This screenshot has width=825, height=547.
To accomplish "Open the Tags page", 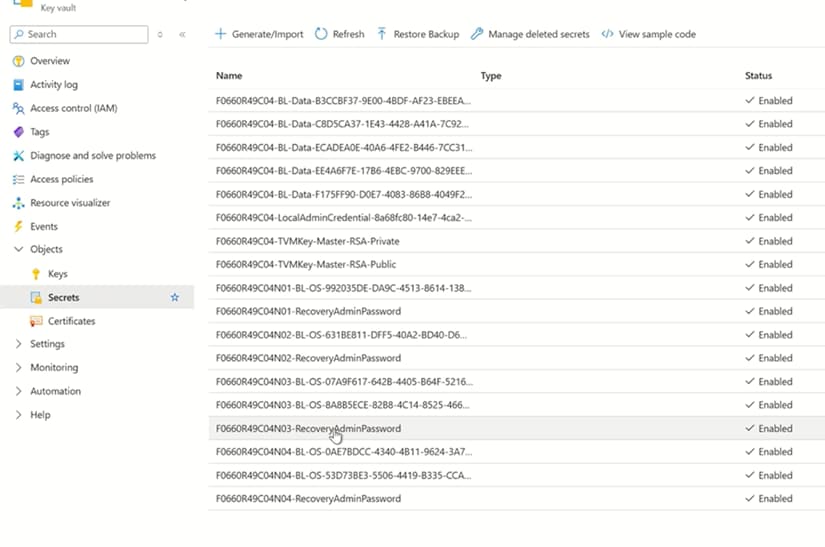I will coord(39,132).
